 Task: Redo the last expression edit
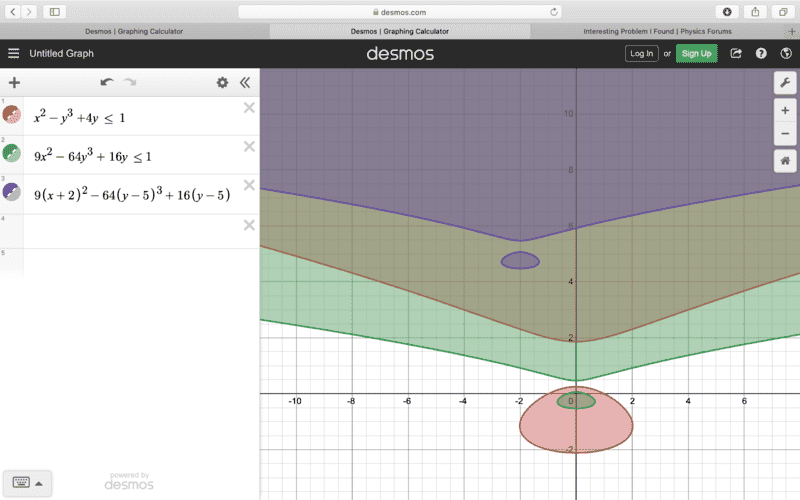click(130, 82)
